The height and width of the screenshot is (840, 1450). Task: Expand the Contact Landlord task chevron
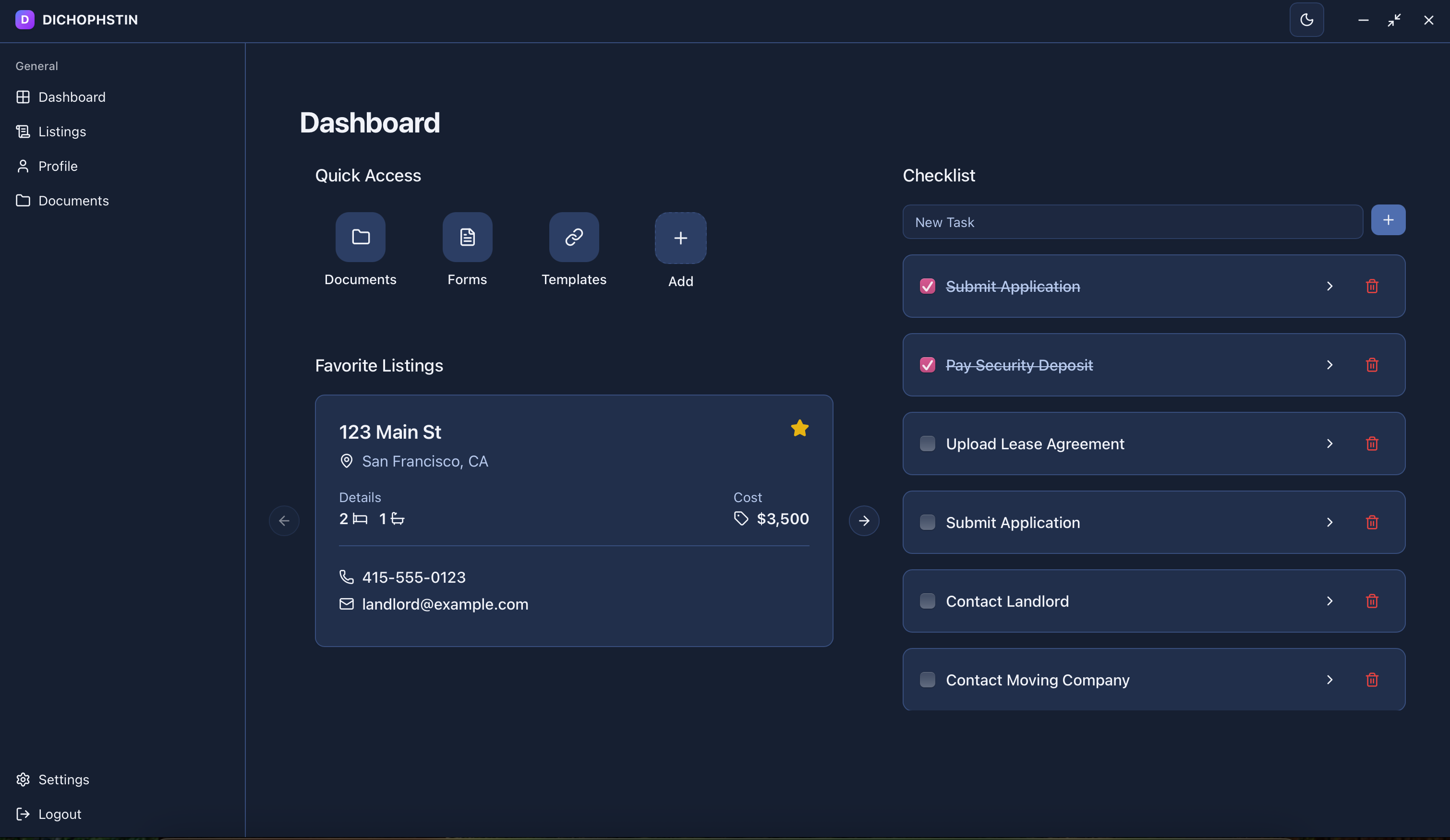(1329, 601)
